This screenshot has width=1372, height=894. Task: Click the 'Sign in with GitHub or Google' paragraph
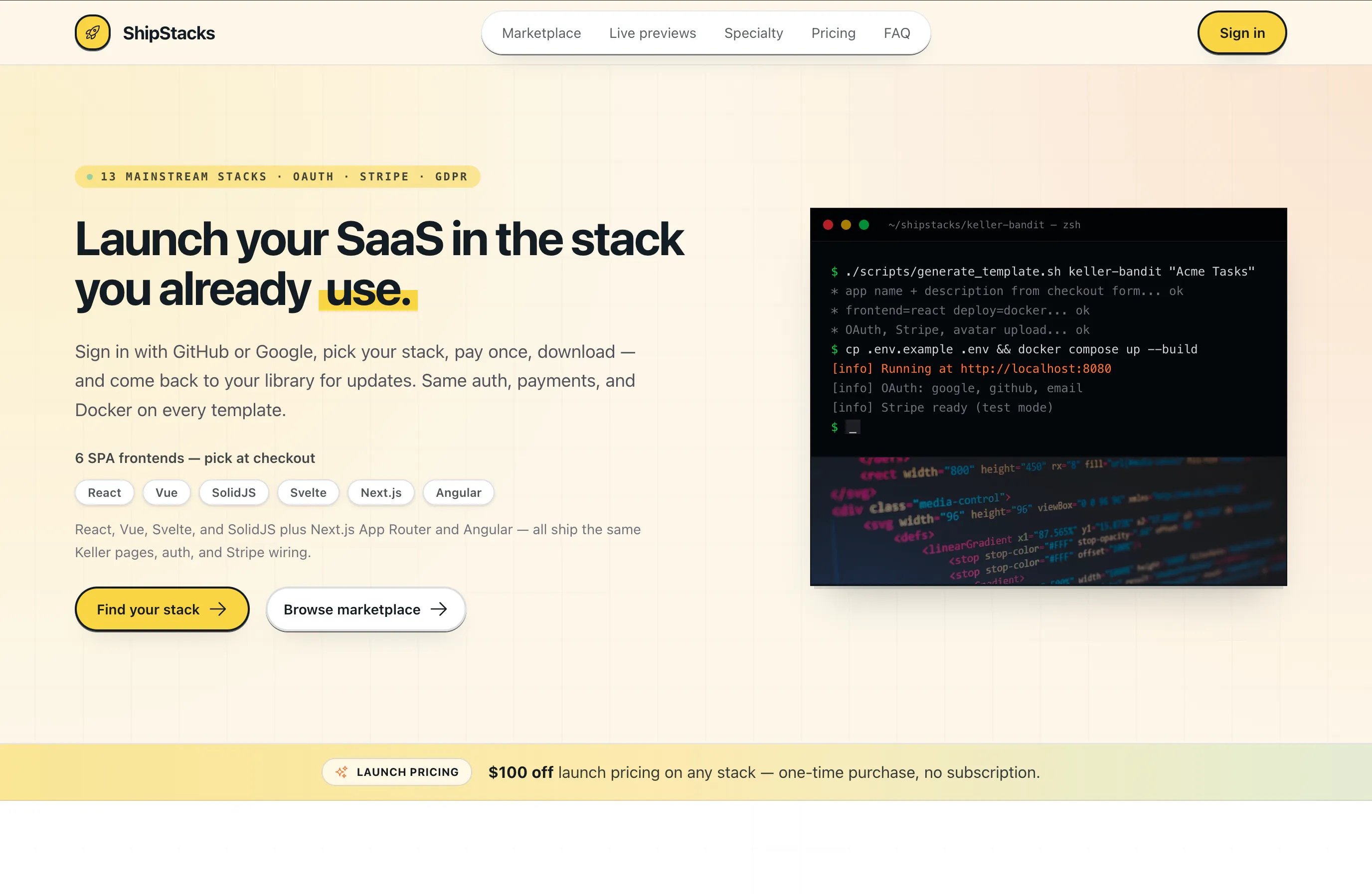[x=355, y=381]
